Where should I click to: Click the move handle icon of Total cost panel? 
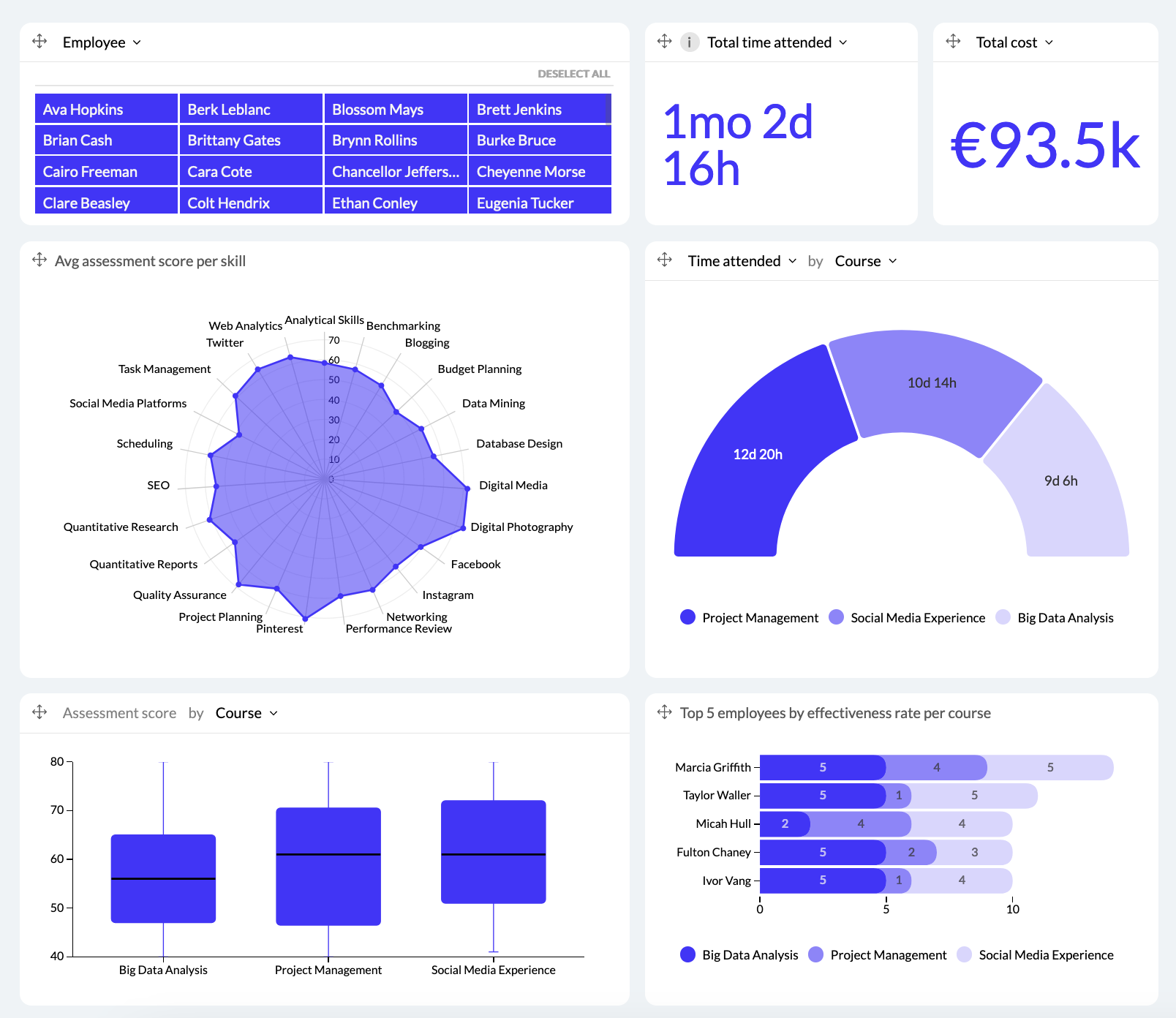[953, 41]
